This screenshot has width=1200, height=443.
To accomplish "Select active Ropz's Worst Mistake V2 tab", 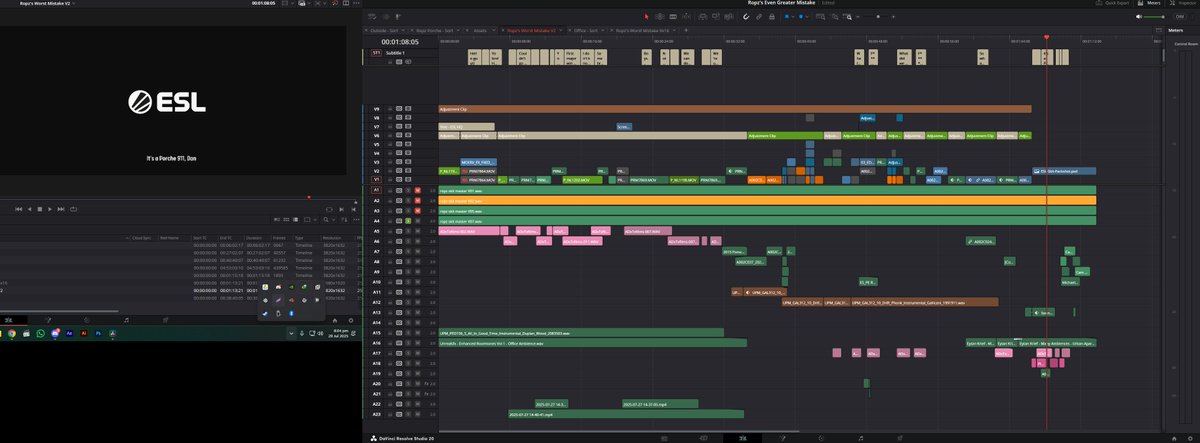I will point(531,30).
